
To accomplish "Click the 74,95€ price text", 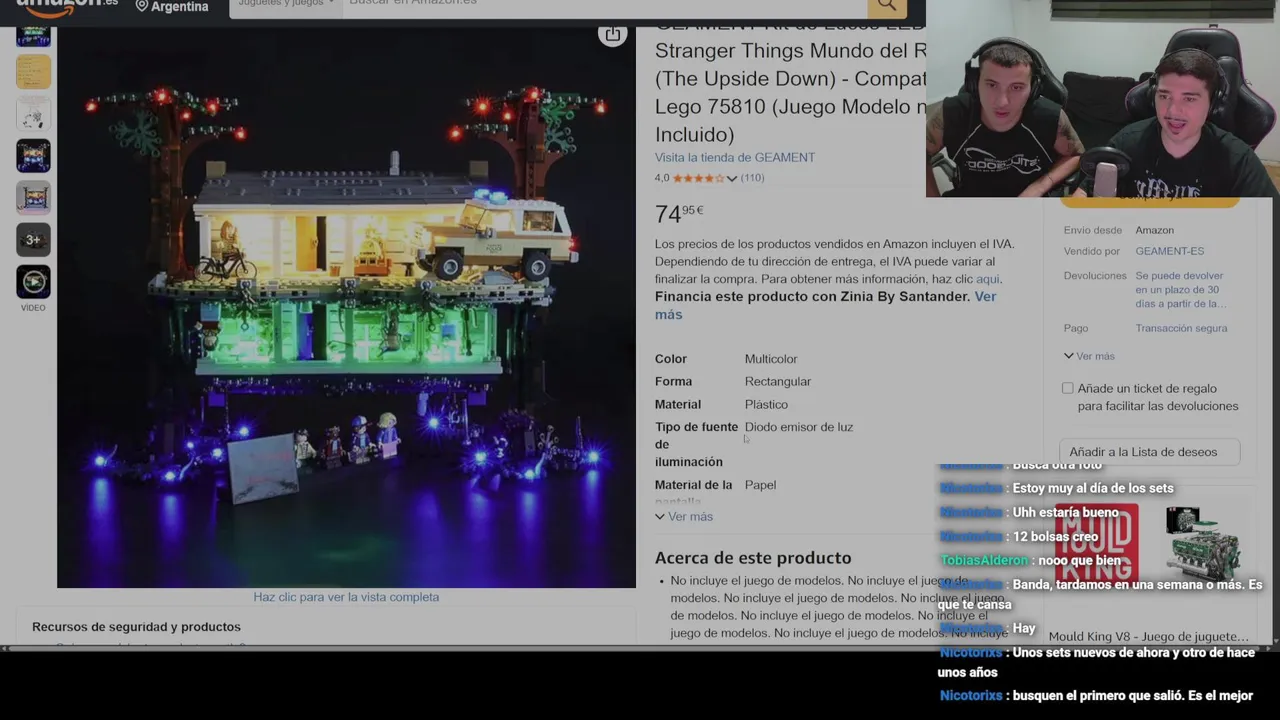I will point(679,213).
